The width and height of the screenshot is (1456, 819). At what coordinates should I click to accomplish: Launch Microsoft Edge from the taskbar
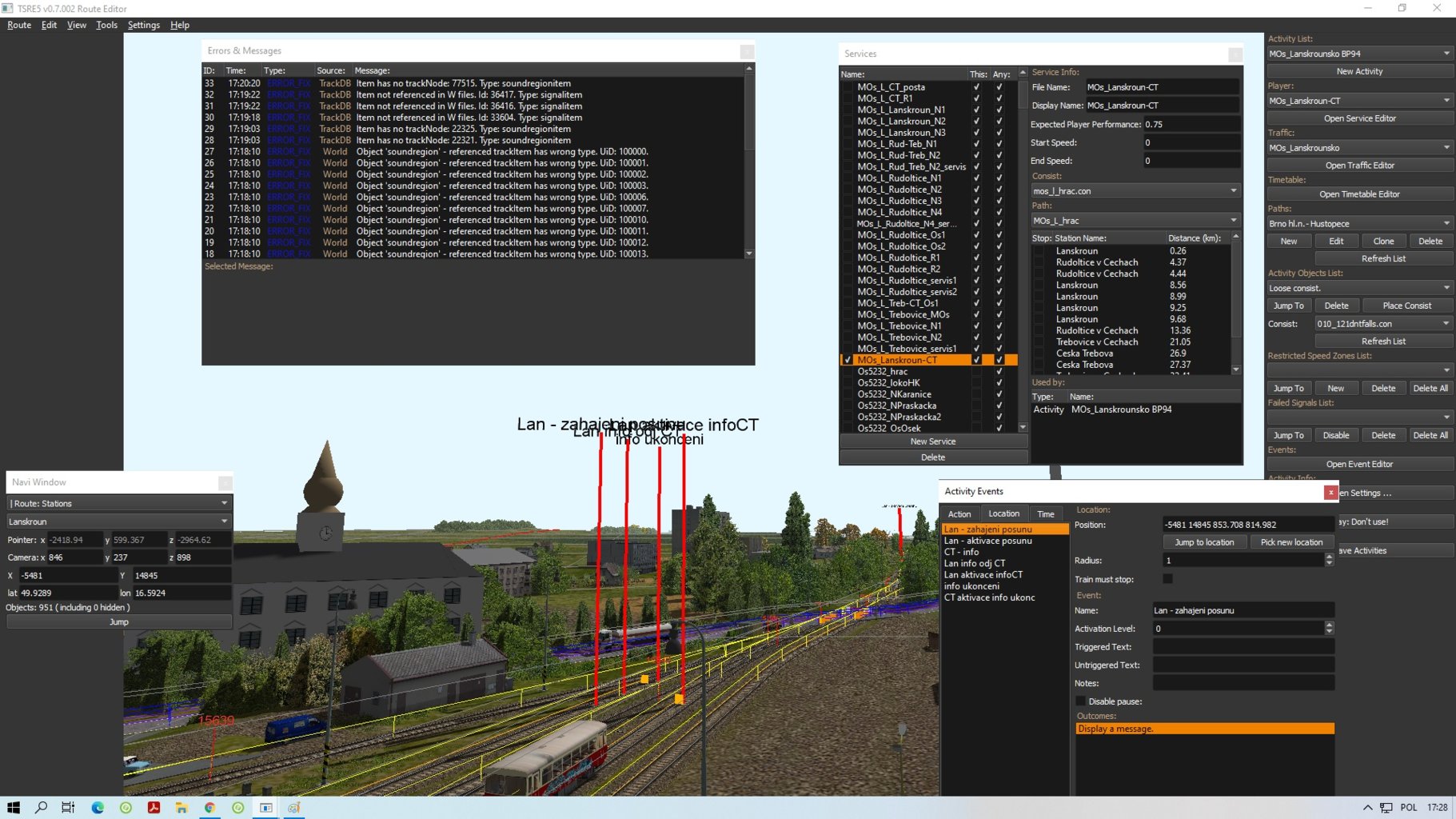point(98,808)
